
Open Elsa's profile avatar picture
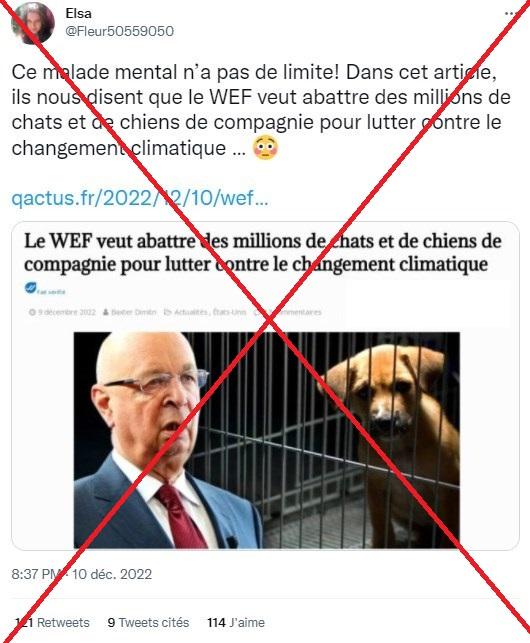[33, 23]
